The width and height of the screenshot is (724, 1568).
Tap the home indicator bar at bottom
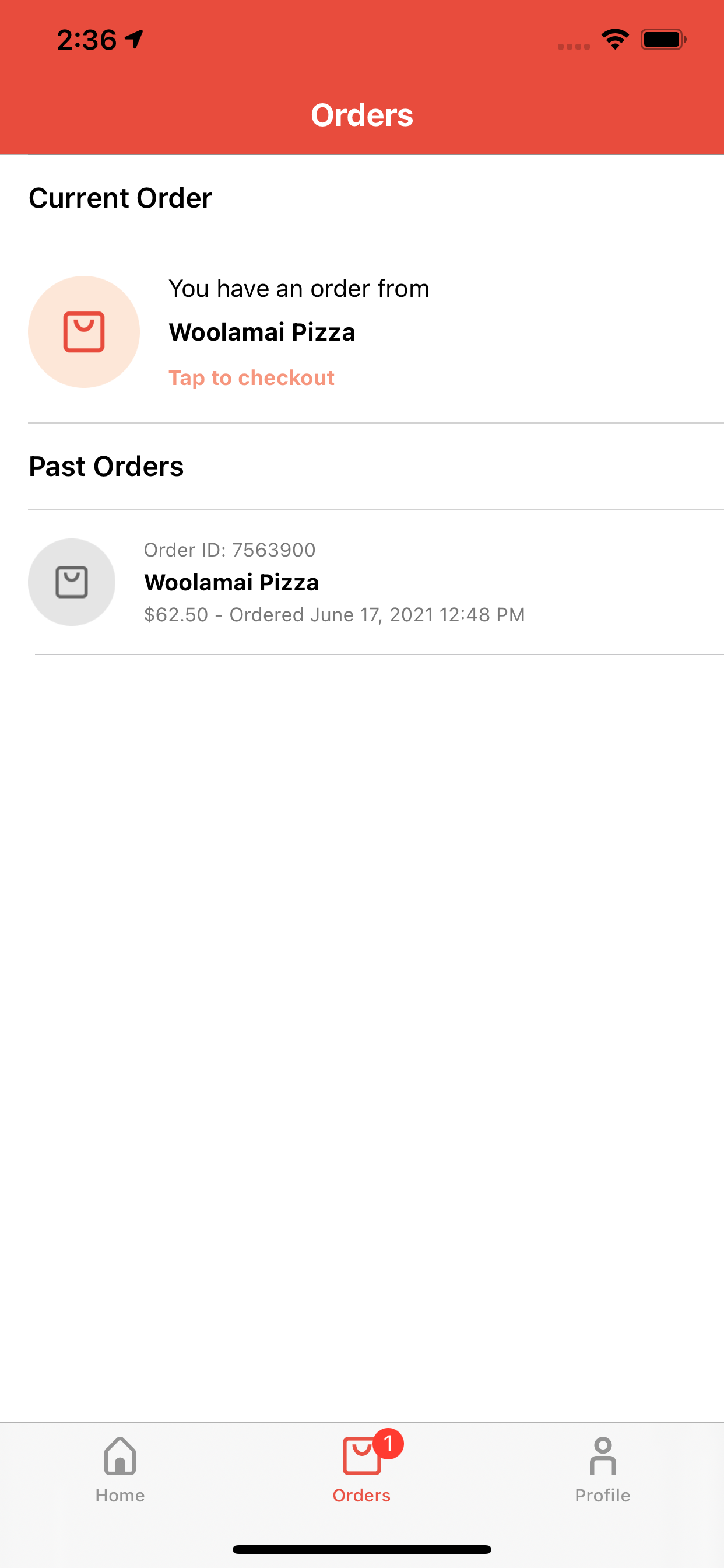(x=362, y=1549)
